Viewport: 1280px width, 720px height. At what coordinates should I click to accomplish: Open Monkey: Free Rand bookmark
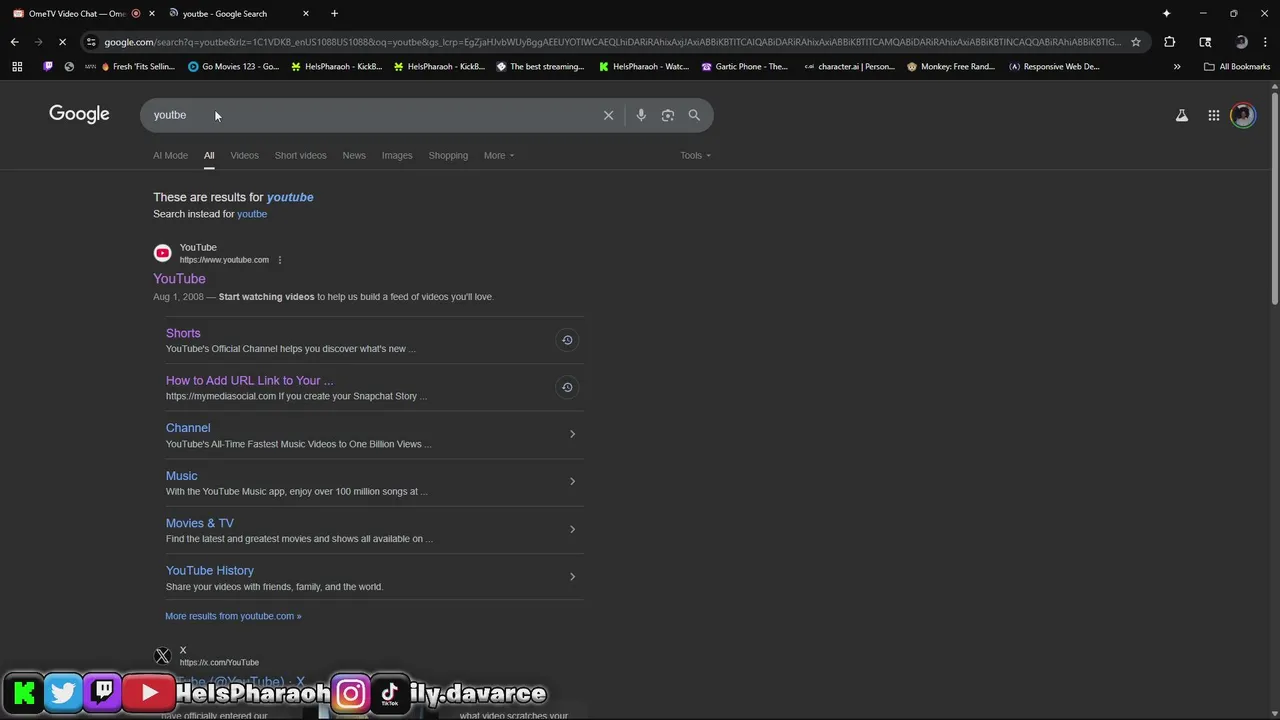951,67
